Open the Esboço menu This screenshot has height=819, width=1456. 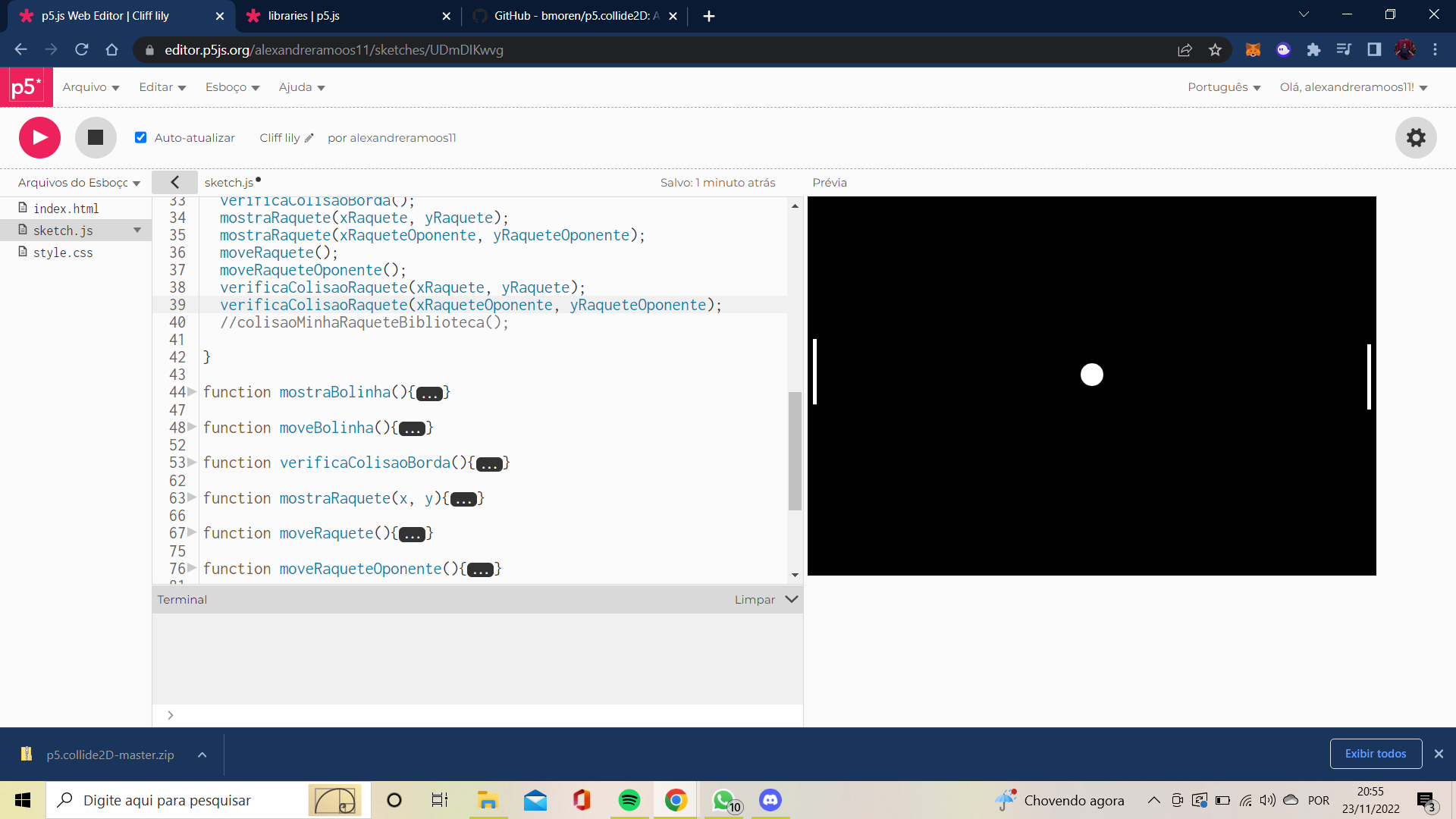[232, 87]
